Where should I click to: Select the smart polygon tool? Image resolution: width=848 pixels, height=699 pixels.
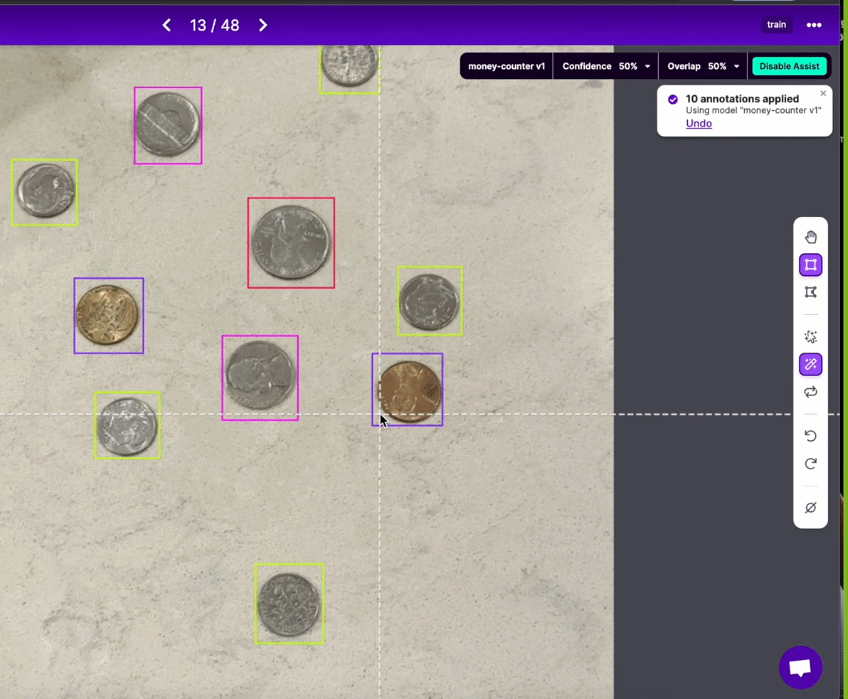(810, 337)
